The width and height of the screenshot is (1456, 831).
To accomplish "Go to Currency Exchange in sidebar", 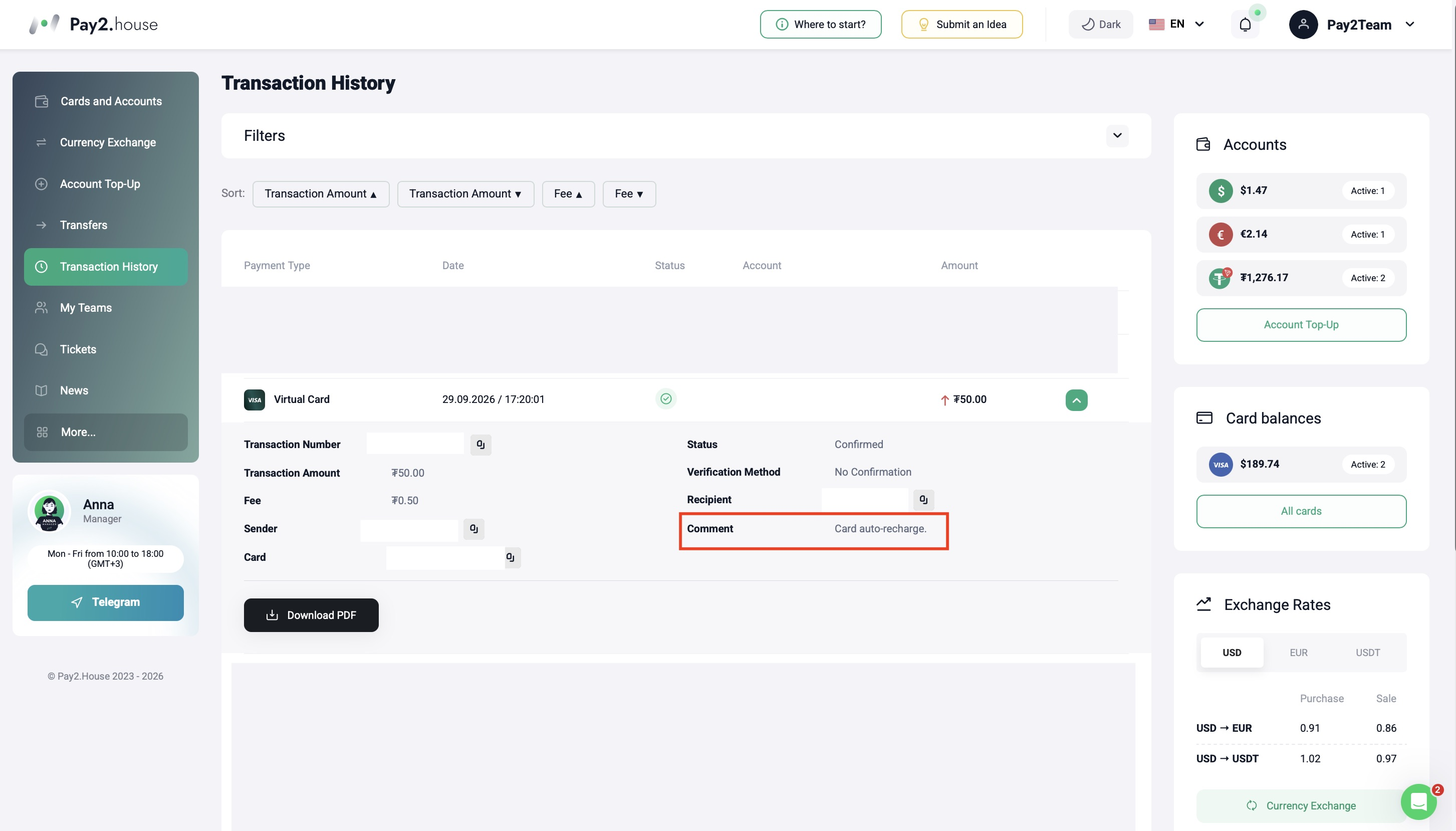I will coord(106,143).
